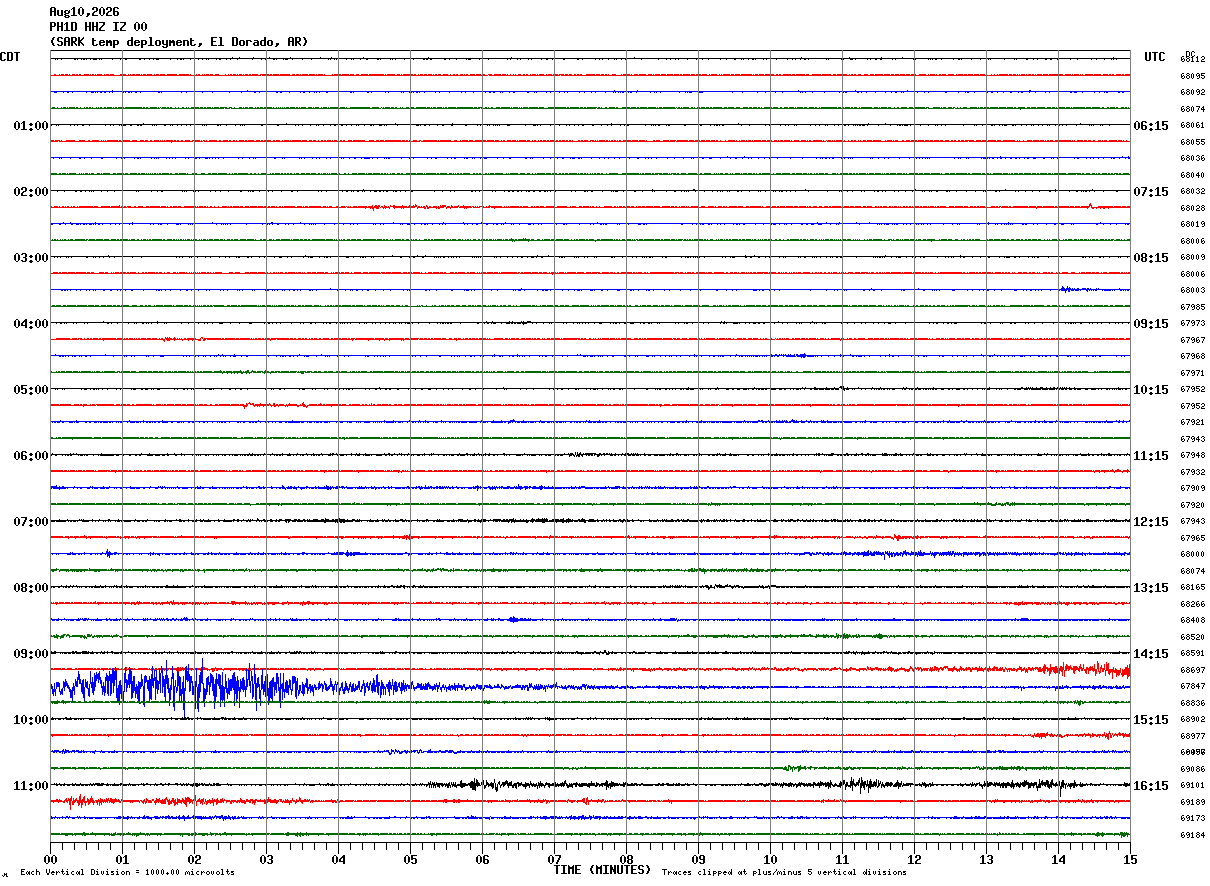Click minute 07 on the time axis
The image size is (1210, 886).
(554, 859)
